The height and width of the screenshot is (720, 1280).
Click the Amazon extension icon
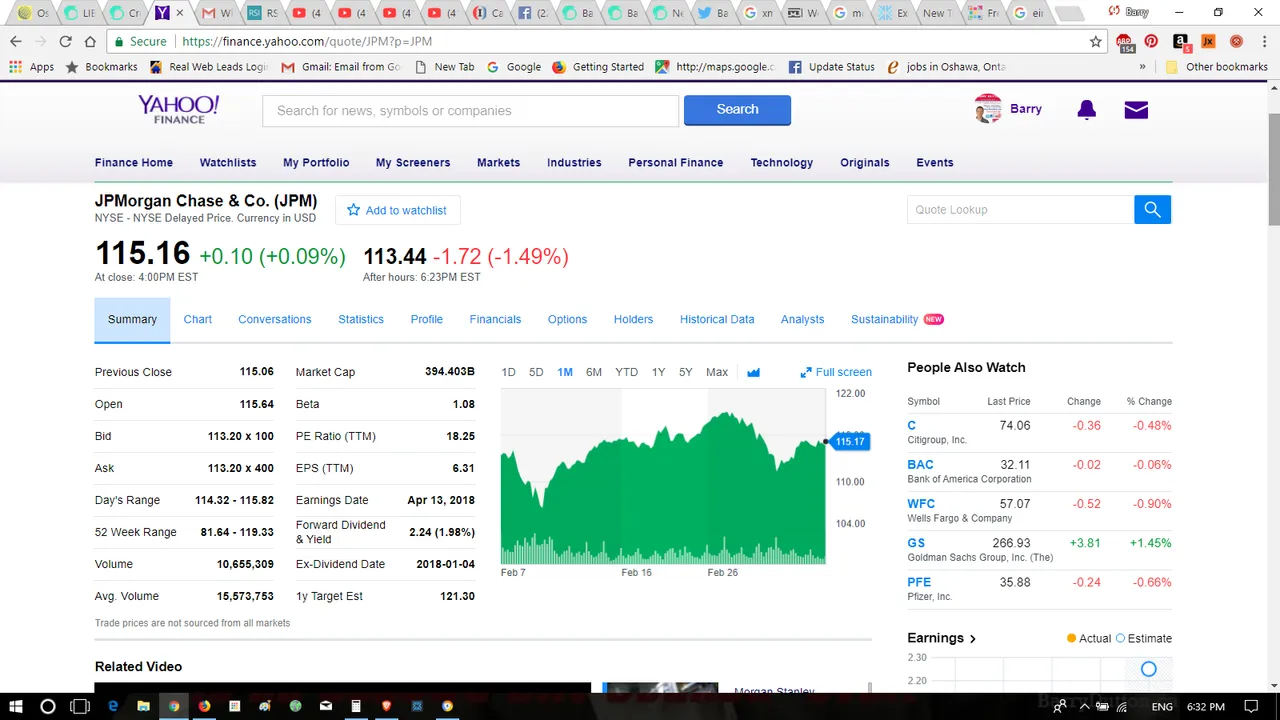coord(1180,41)
